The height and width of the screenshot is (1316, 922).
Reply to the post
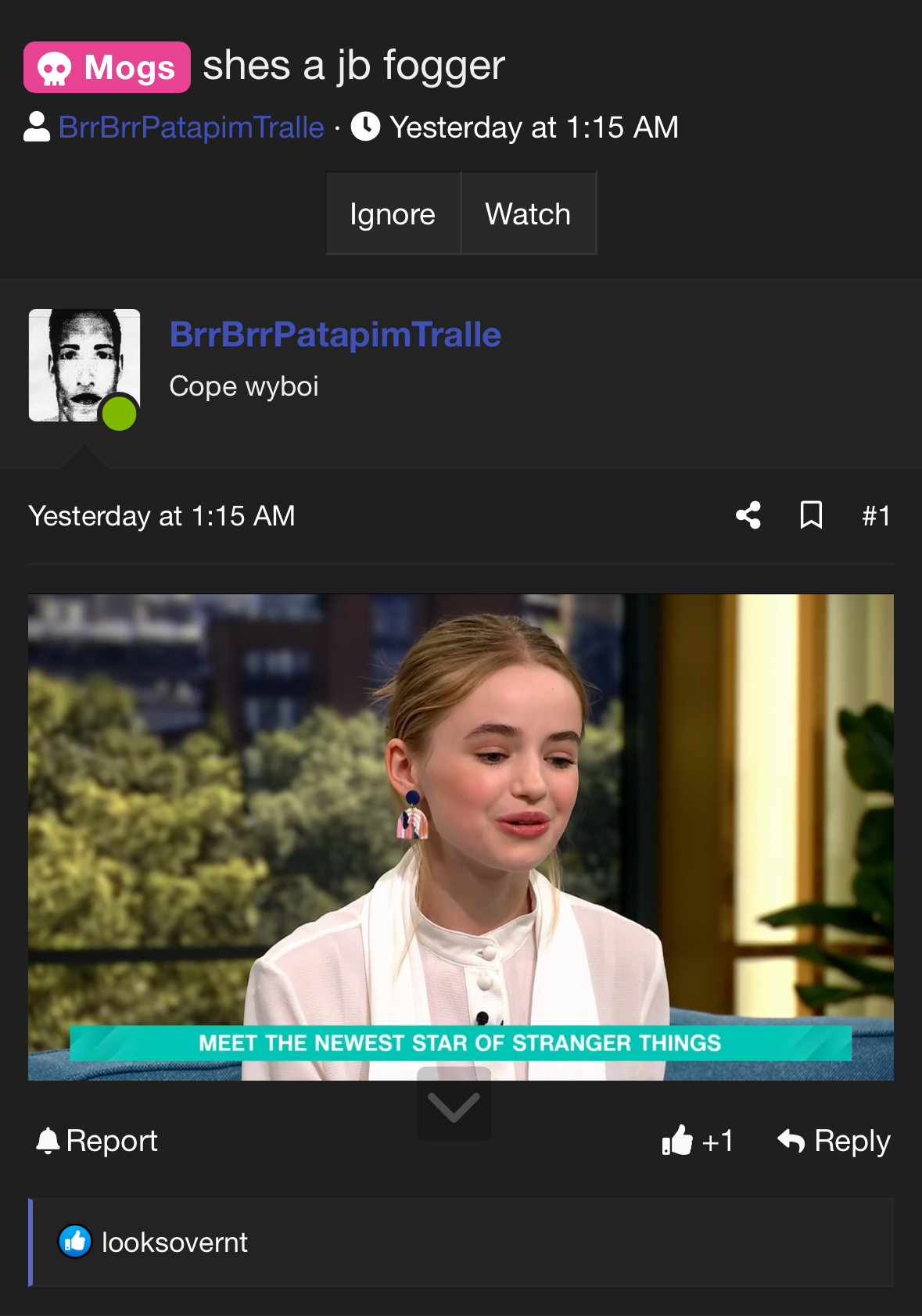point(834,1141)
